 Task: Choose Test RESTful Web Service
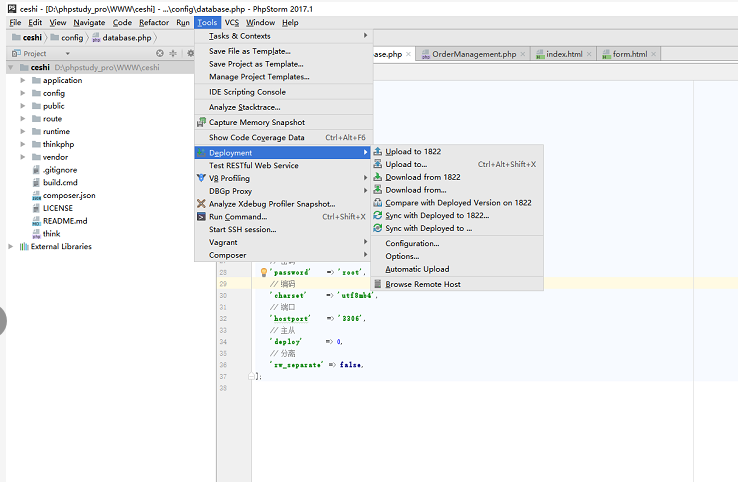[x=284, y=165]
